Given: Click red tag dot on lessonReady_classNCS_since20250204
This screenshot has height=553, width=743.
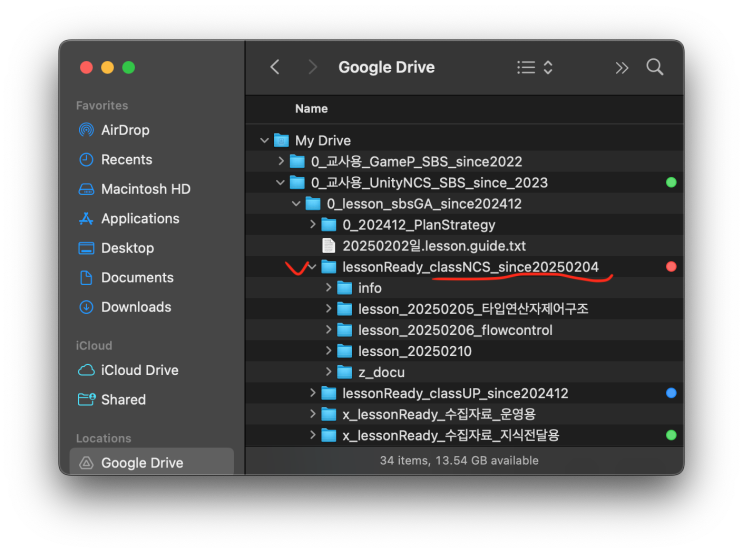Looking at the screenshot, I should 671,267.
